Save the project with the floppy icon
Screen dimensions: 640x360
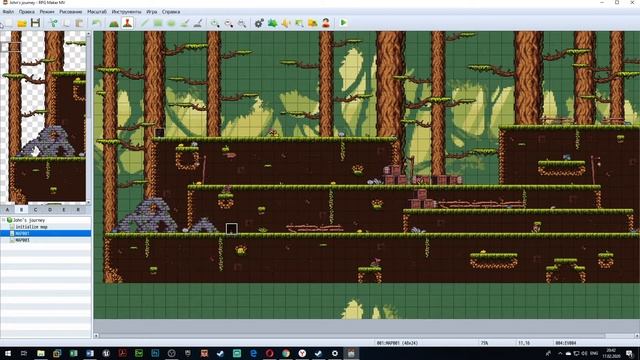point(36,23)
